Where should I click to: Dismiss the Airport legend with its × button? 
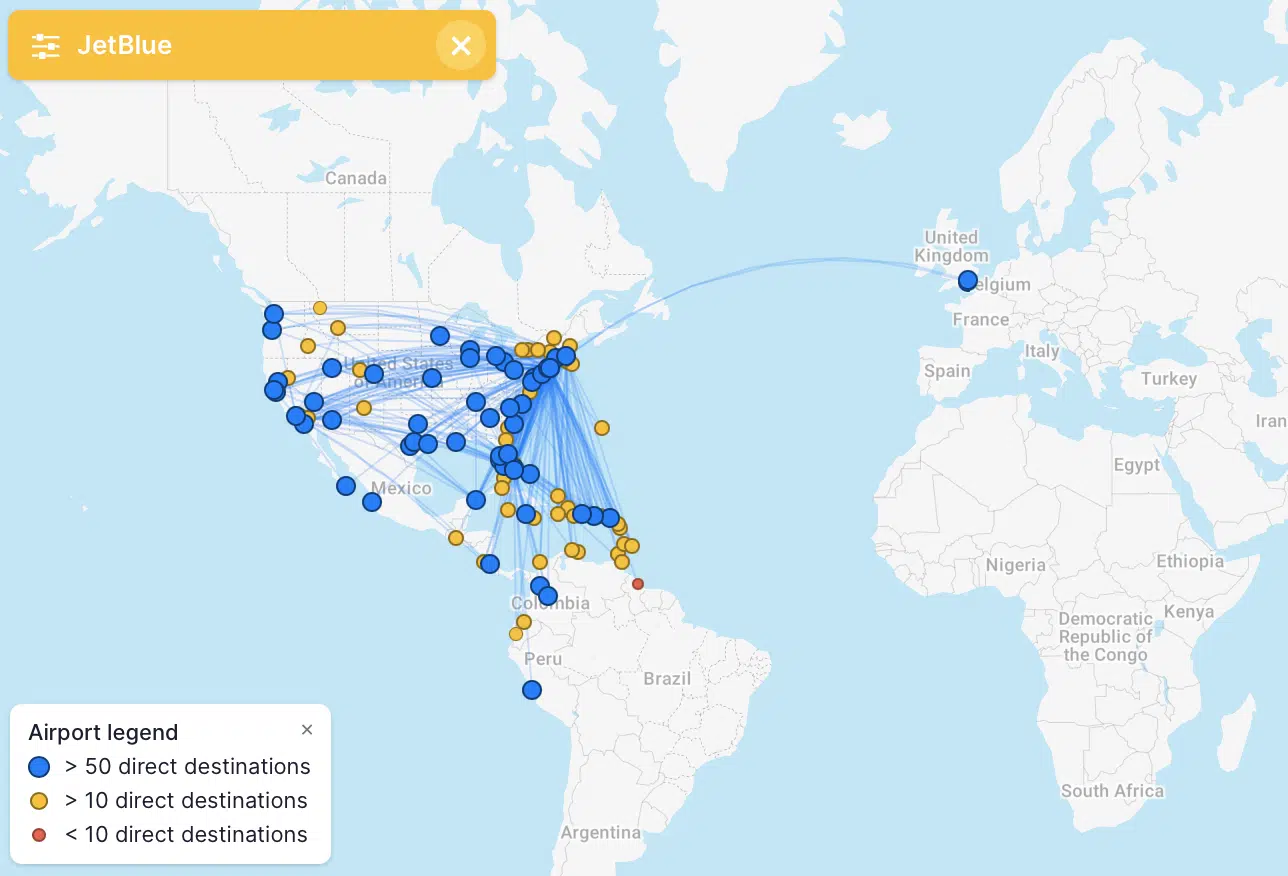pos(307,729)
